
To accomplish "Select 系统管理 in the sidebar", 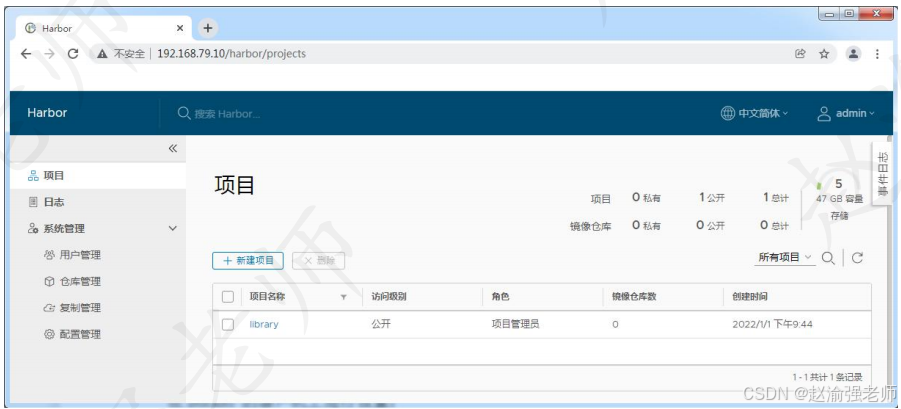I will click(x=64, y=229).
